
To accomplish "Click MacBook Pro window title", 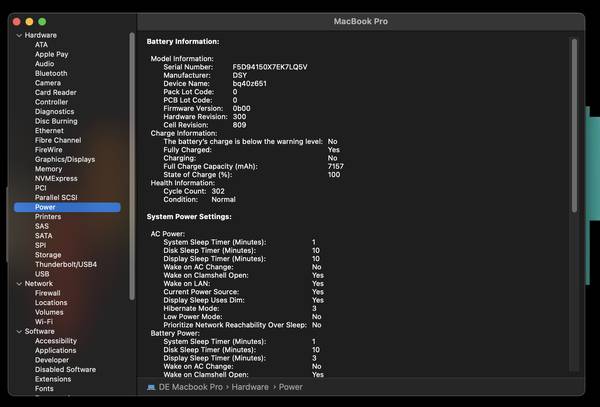I will [360, 21].
